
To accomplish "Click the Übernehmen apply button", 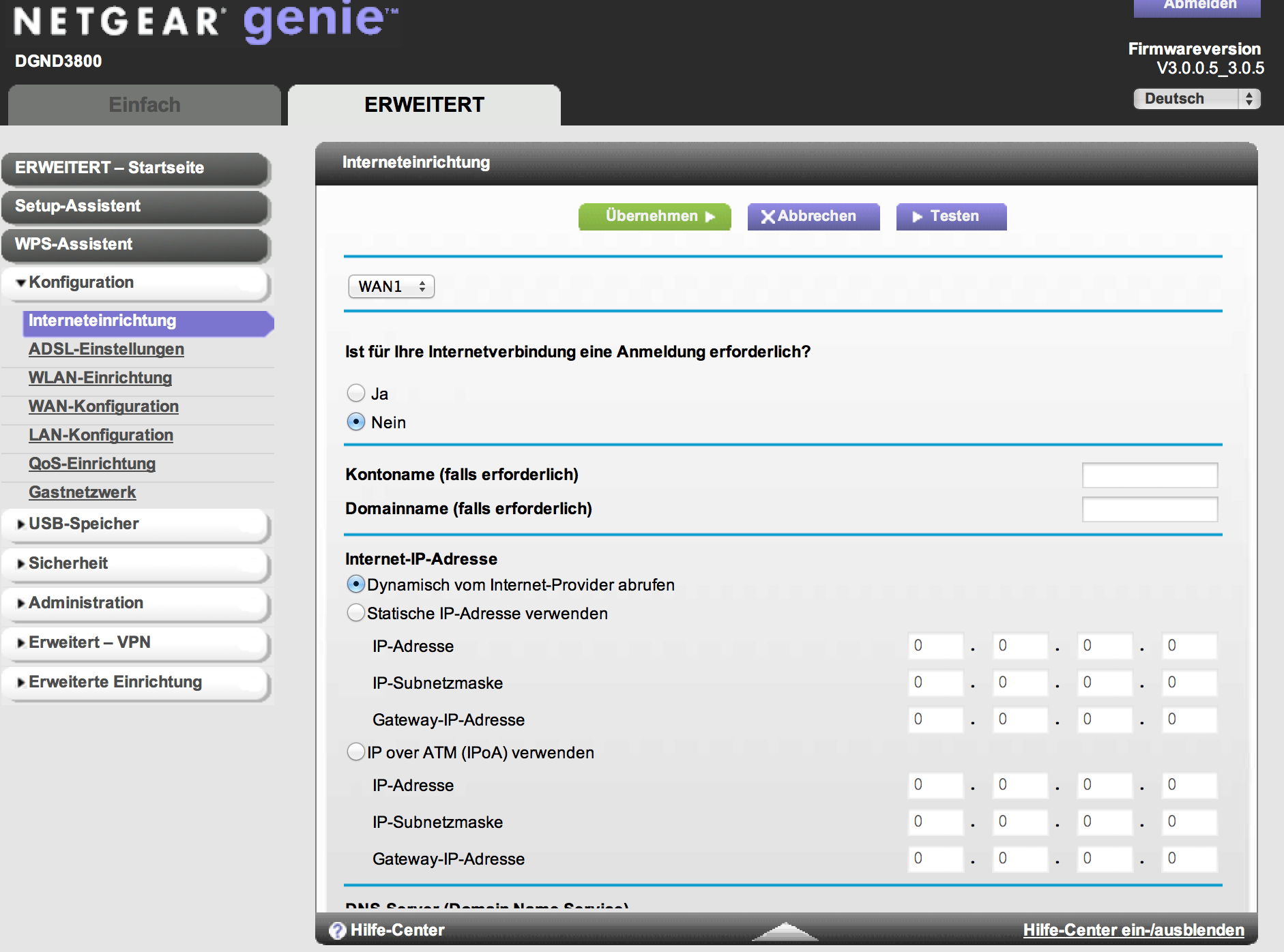I will click(x=654, y=217).
